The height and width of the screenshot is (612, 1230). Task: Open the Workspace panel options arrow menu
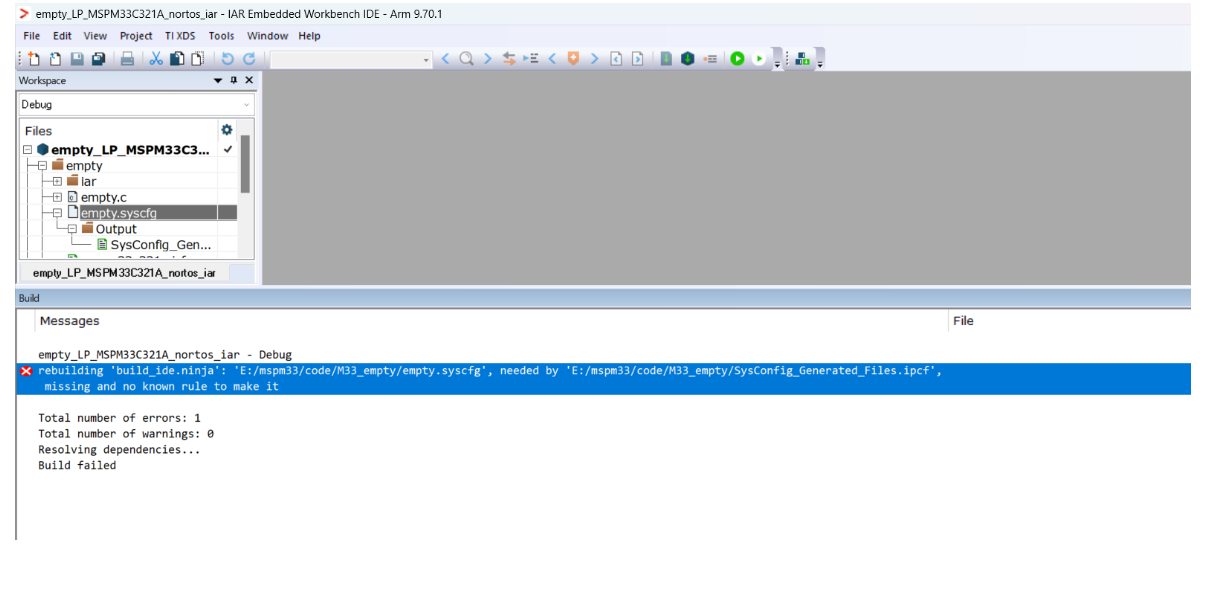(218, 81)
